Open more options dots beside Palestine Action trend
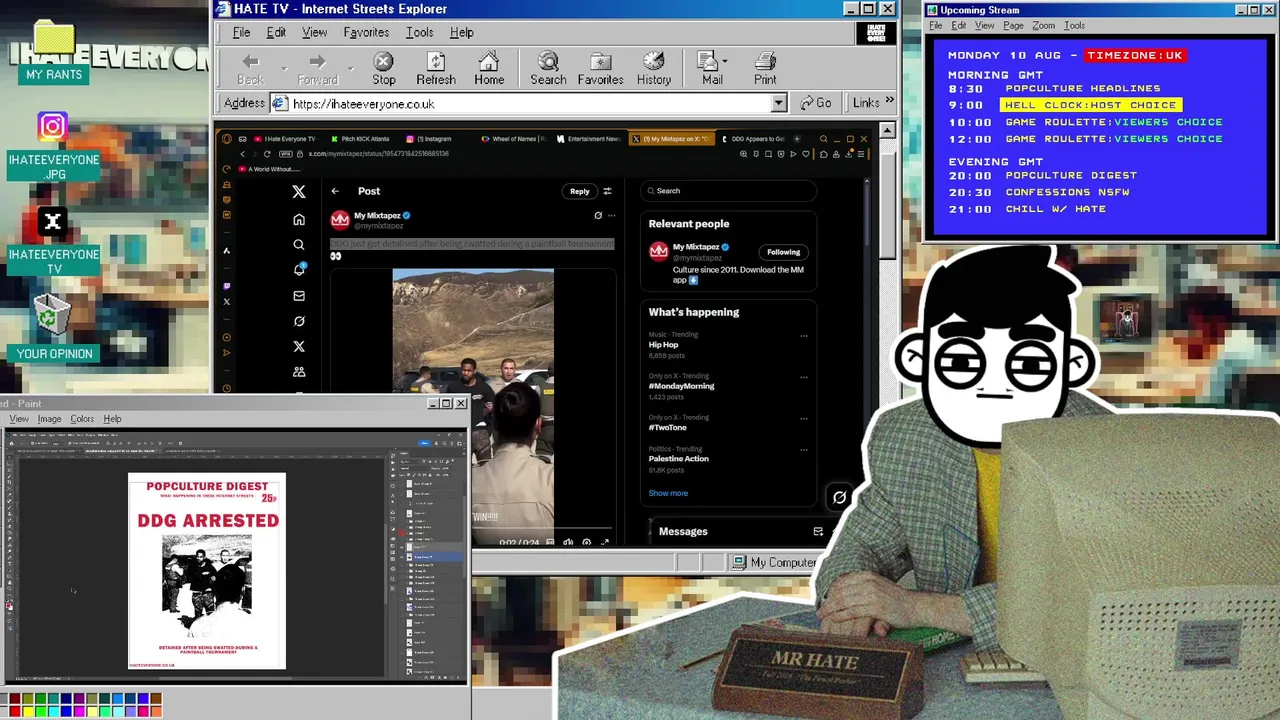The height and width of the screenshot is (720, 1280). coord(804,450)
